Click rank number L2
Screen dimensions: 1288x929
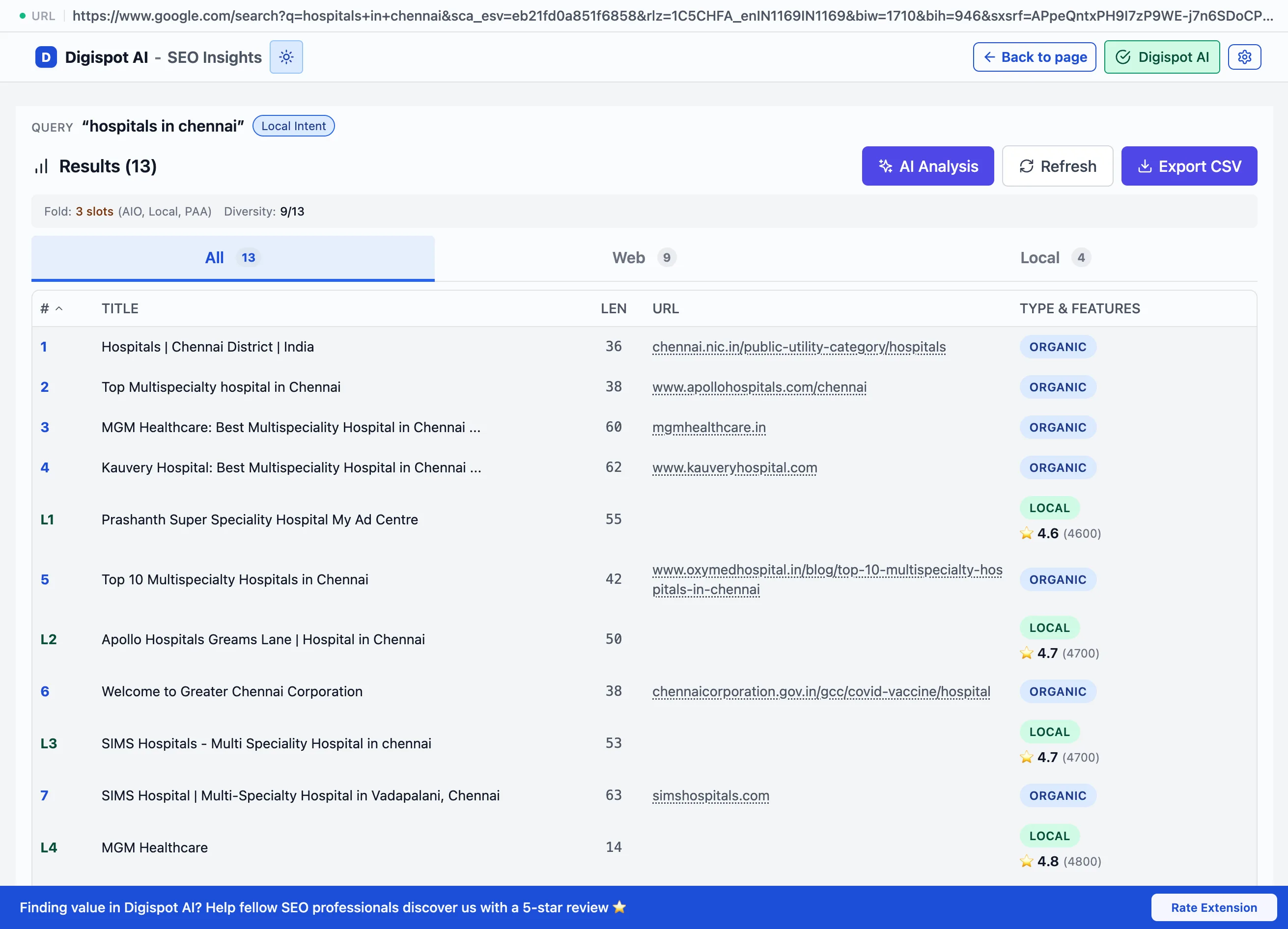(49, 640)
